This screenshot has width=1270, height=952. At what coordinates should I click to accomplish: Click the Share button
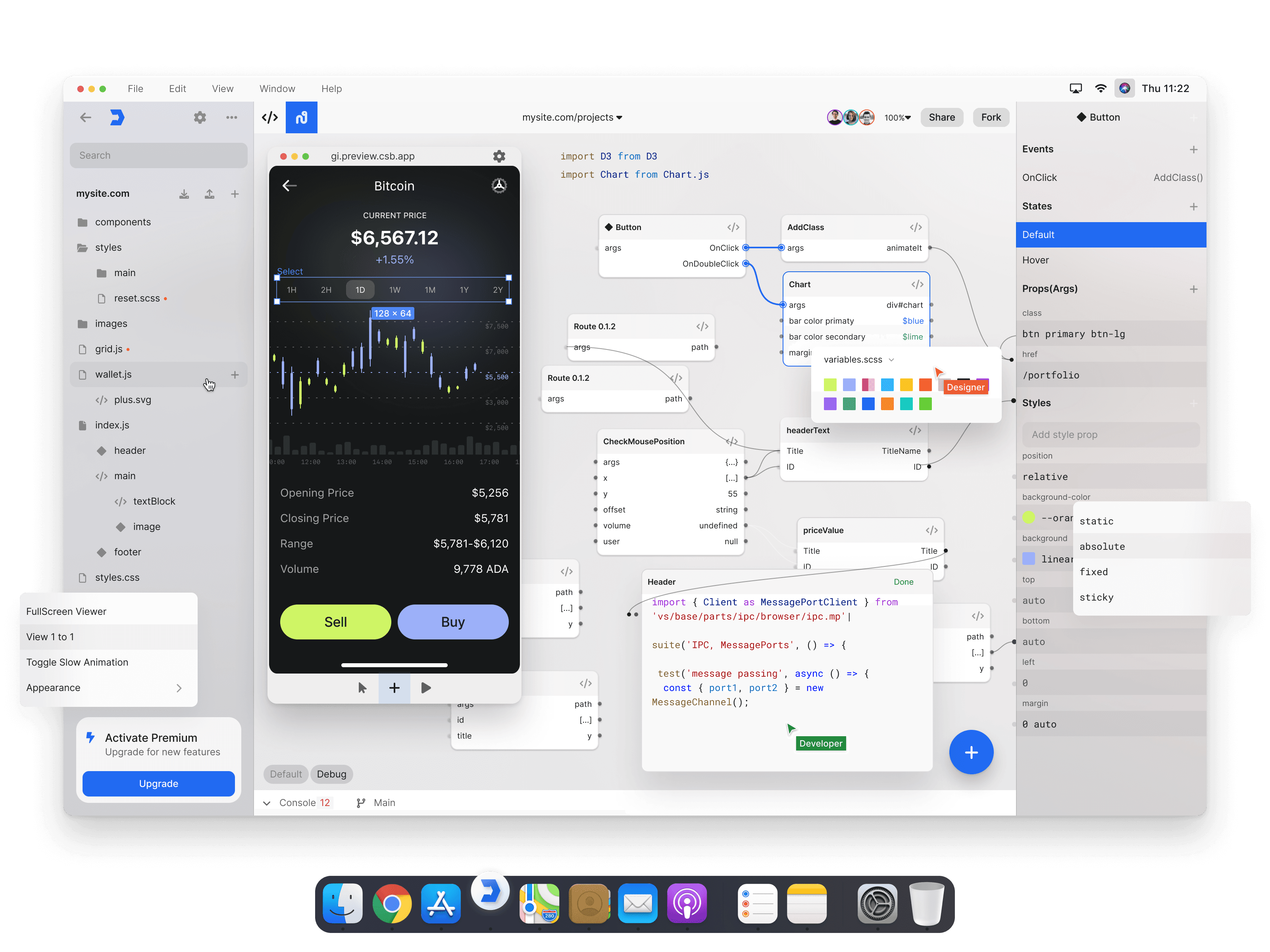click(x=942, y=118)
